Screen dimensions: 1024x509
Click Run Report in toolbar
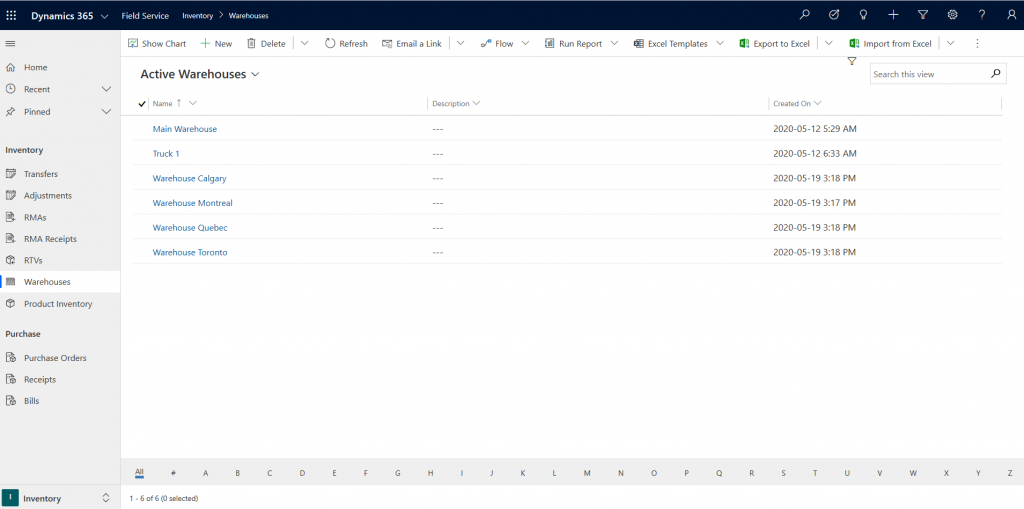pos(574,44)
